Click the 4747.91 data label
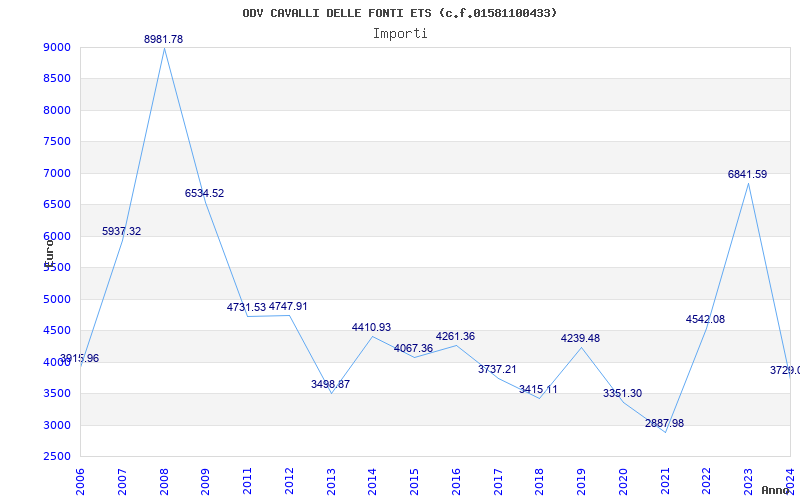 pos(288,306)
